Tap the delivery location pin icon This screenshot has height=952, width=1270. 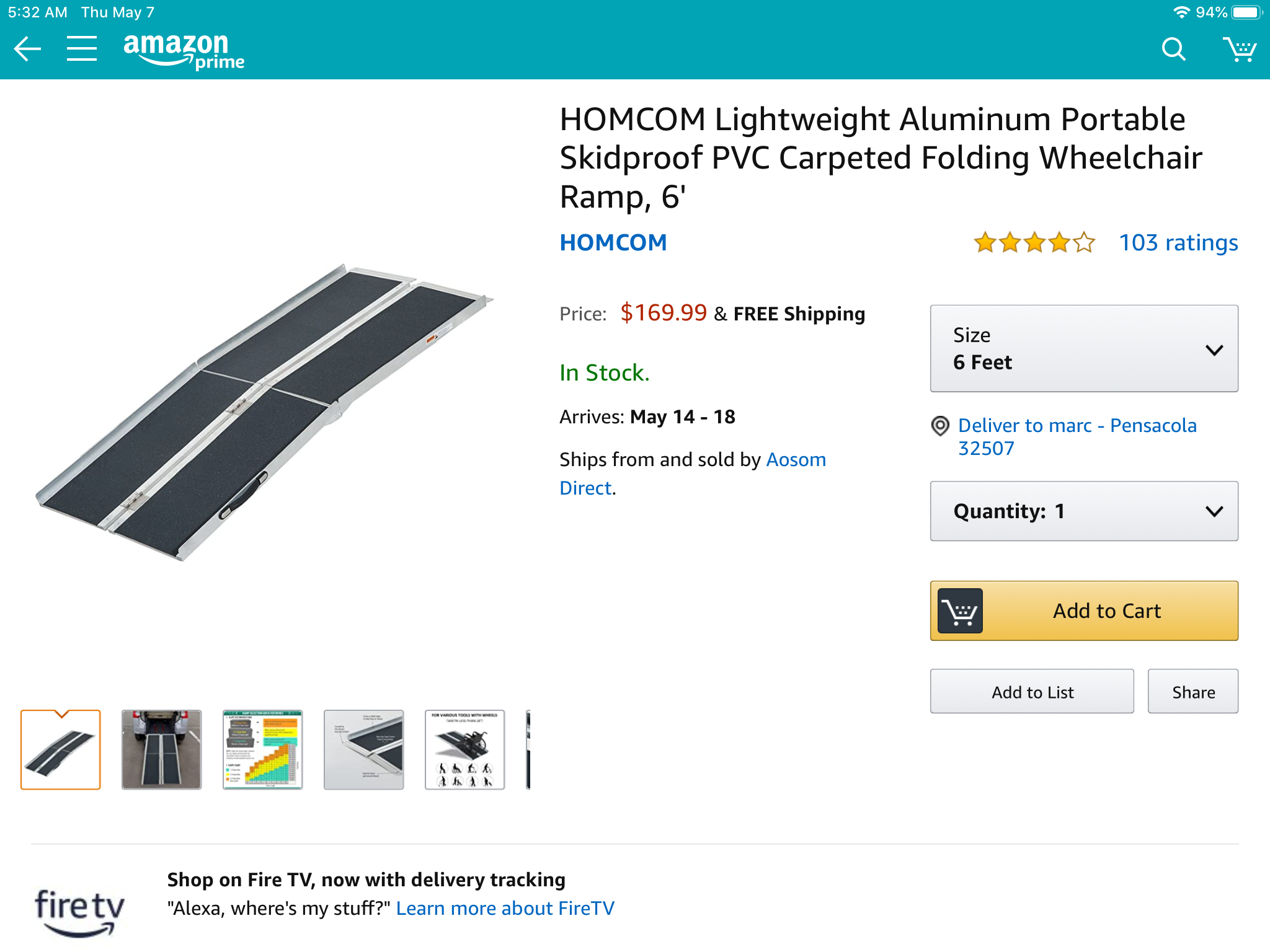[x=940, y=426]
